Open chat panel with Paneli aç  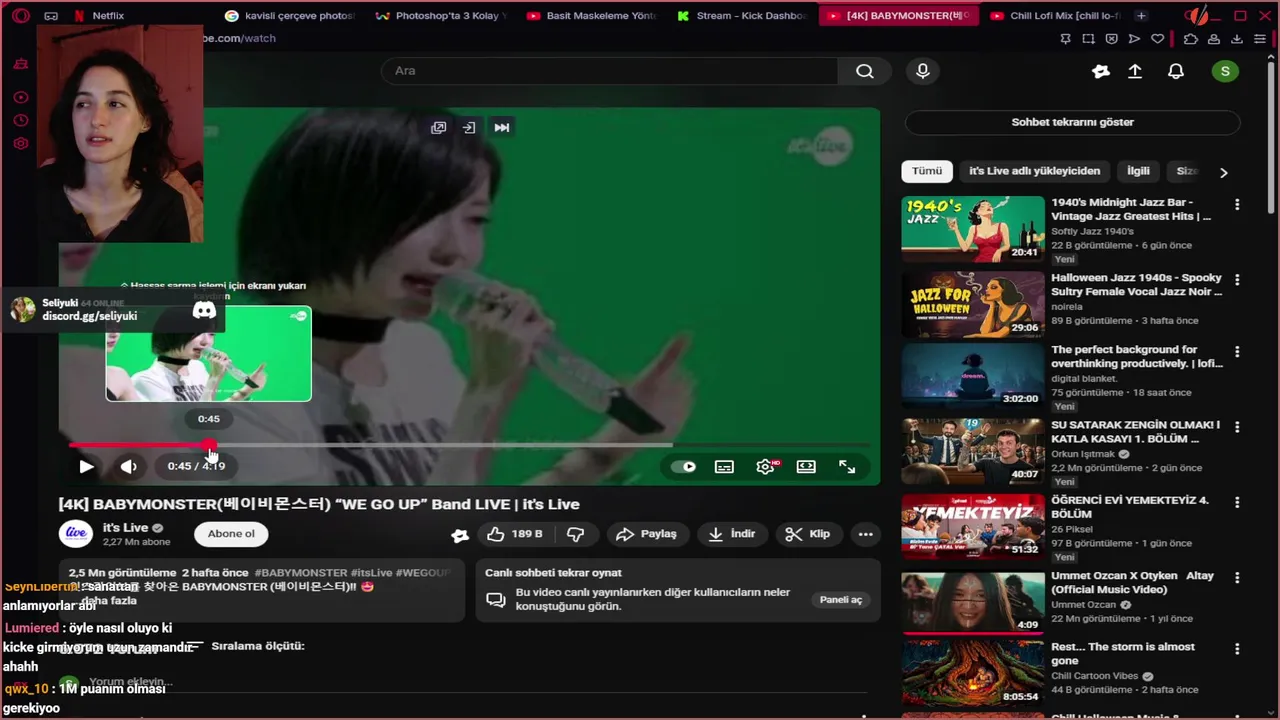[841, 600]
